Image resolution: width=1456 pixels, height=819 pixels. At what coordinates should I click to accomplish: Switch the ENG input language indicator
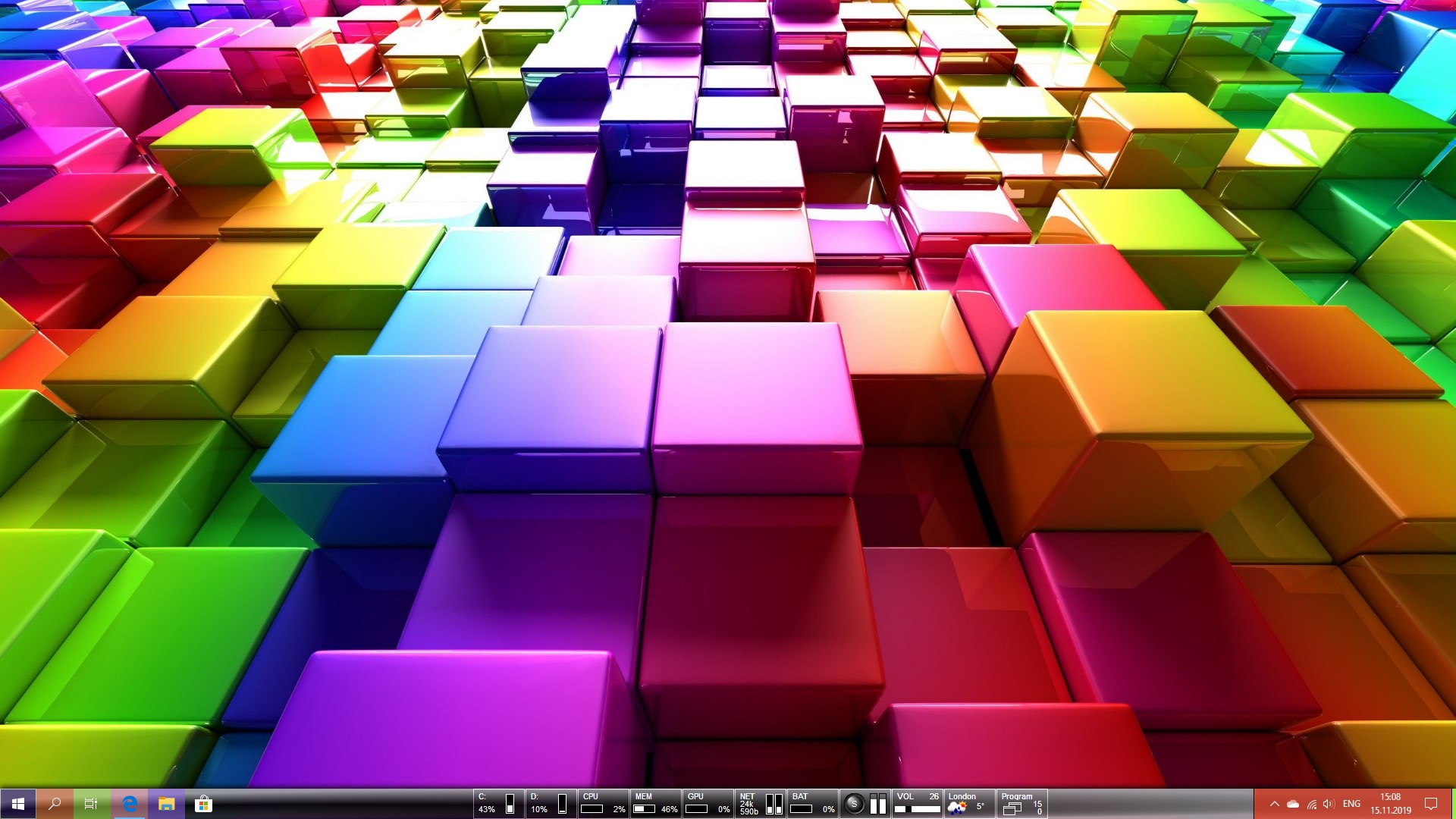point(1351,804)
